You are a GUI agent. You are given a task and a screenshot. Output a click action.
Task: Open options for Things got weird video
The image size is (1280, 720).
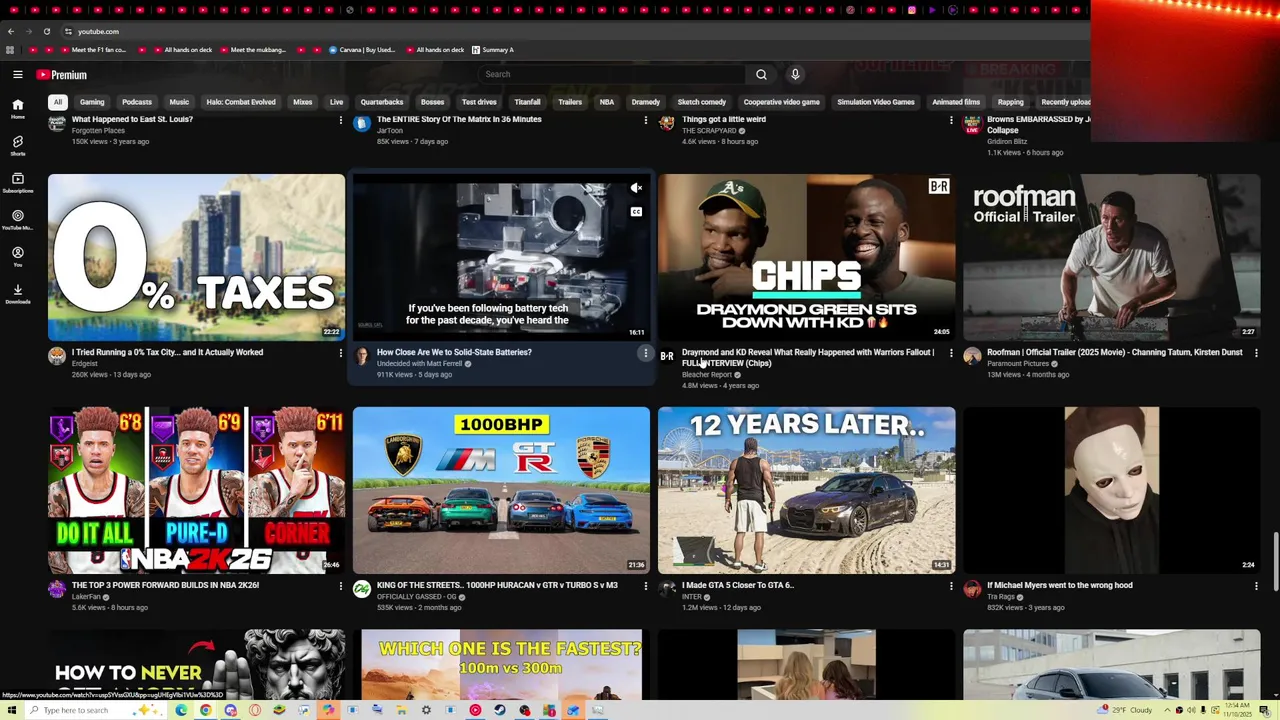tap(951, 120)
